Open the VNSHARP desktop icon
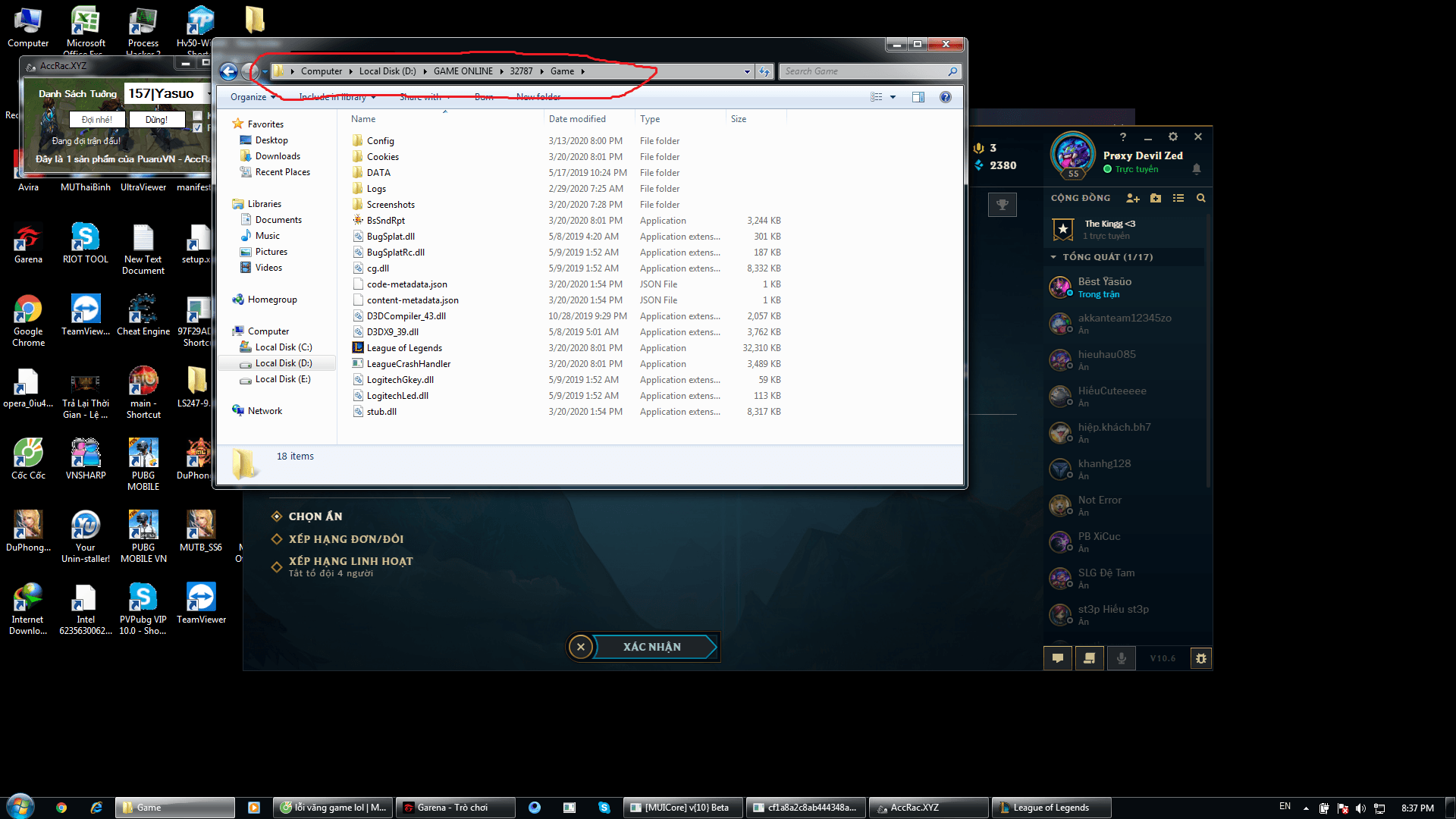This screenshot has width=1456, height=819. click(86, 459)
